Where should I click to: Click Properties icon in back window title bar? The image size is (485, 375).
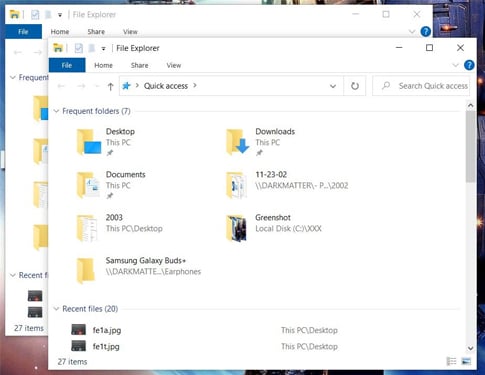(x=35, y=15)
